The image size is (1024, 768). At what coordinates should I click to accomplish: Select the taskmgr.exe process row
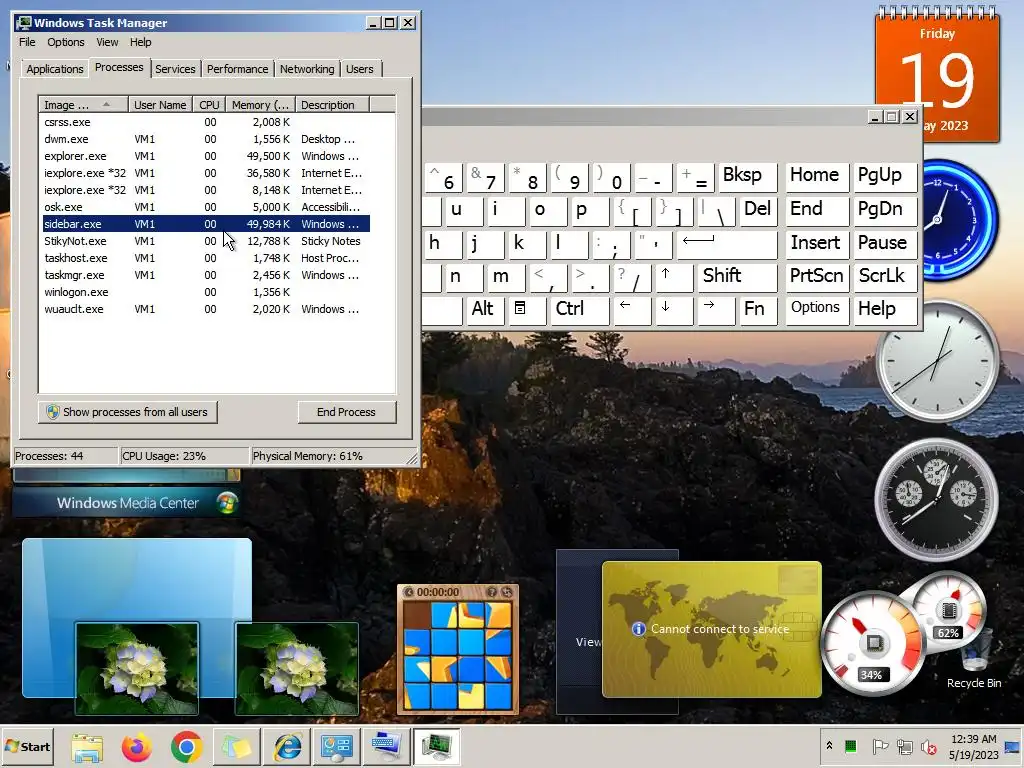(206, 275)
